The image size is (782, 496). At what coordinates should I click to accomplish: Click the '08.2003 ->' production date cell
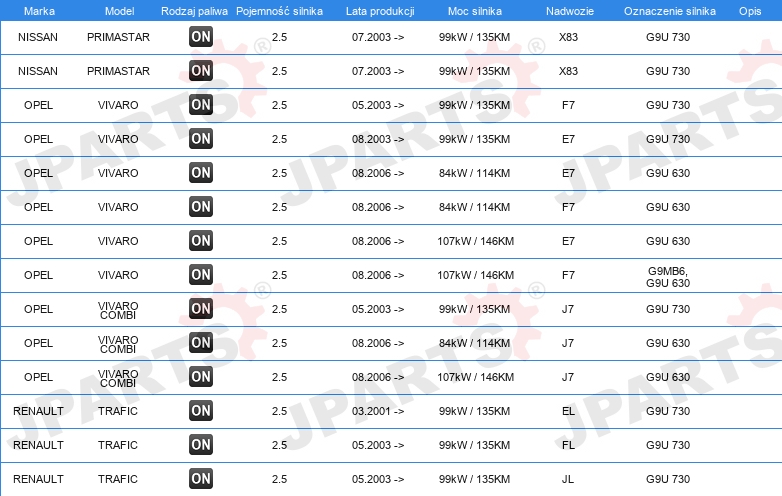[378, 139]
